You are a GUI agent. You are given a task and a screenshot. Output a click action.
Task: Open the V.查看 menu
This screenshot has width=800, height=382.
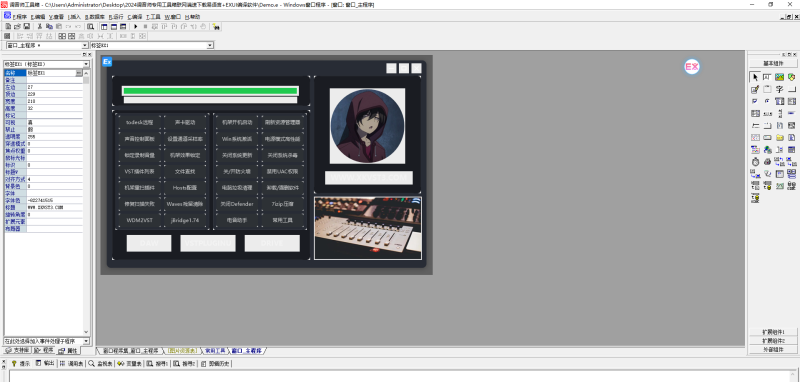pos(56,17)
